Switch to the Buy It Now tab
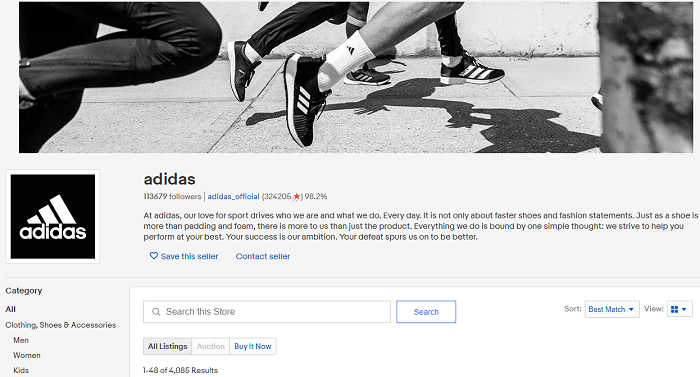This screenshot has width=700, height=377. click(253, 346)
